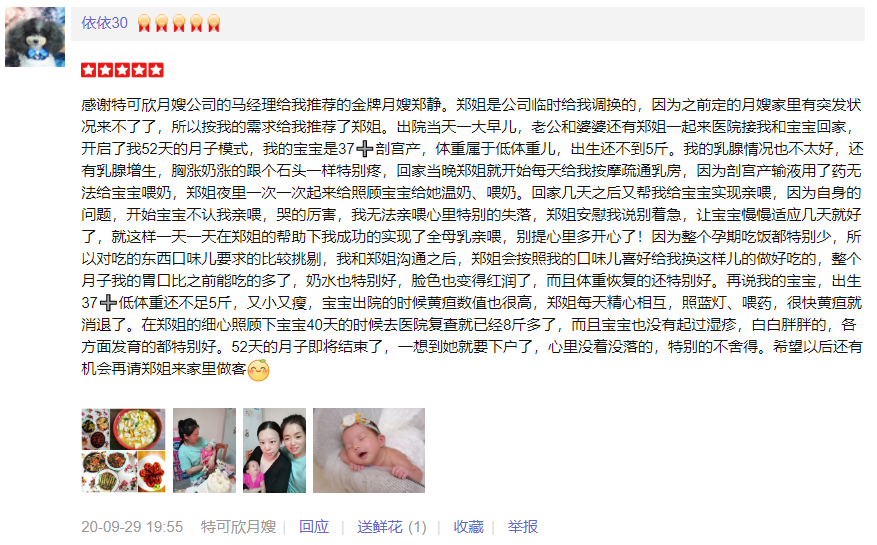The width and height of the screenshot is (877, 545).
Task: Click the last gold medal badge
Action: click(x=214, y=24)
